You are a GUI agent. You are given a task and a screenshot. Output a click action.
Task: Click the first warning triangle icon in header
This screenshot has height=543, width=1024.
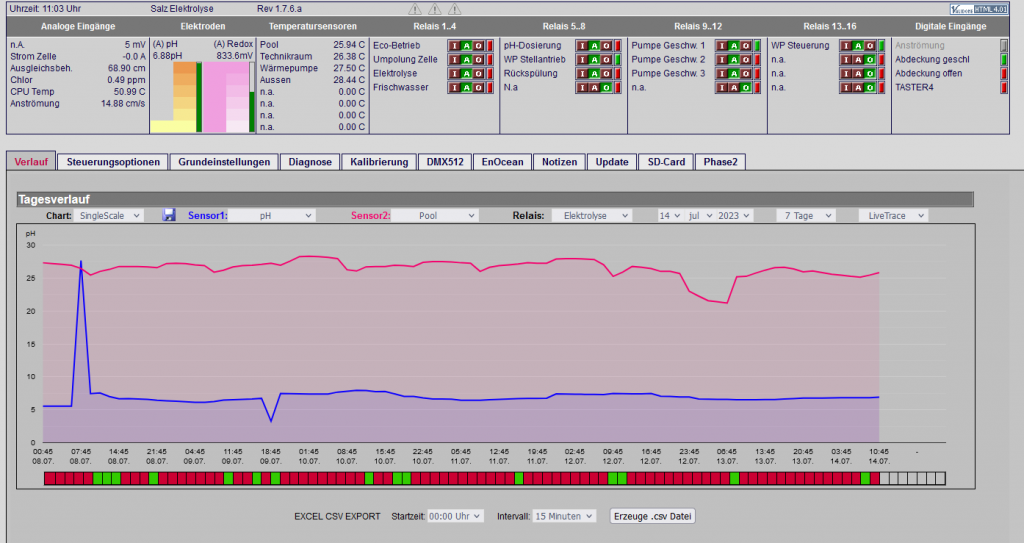pyautogui.click(x=415, y=8)
